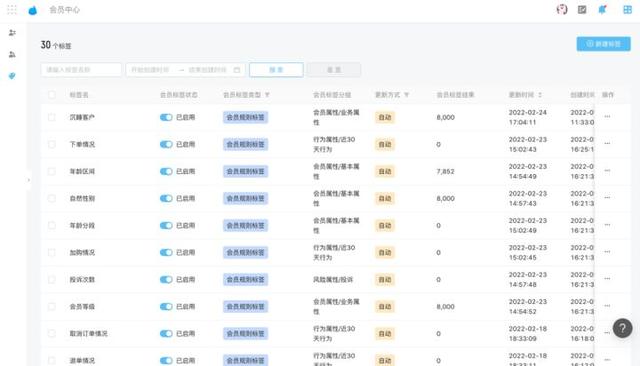Focus the tag name search field
The width and height of the screenshot is (640, 366).
point(81,70)
